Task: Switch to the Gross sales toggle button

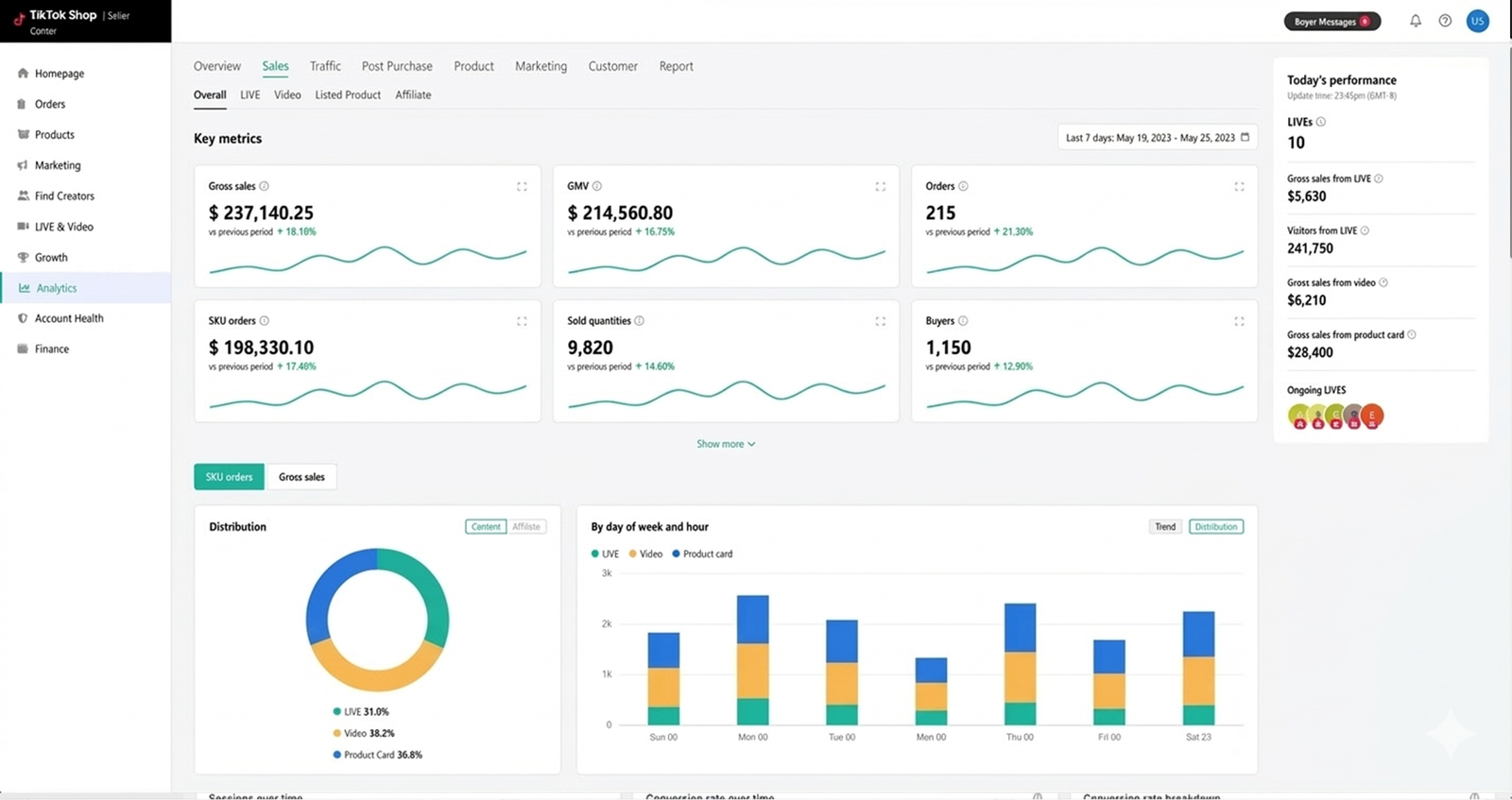Action: point(301,477)
